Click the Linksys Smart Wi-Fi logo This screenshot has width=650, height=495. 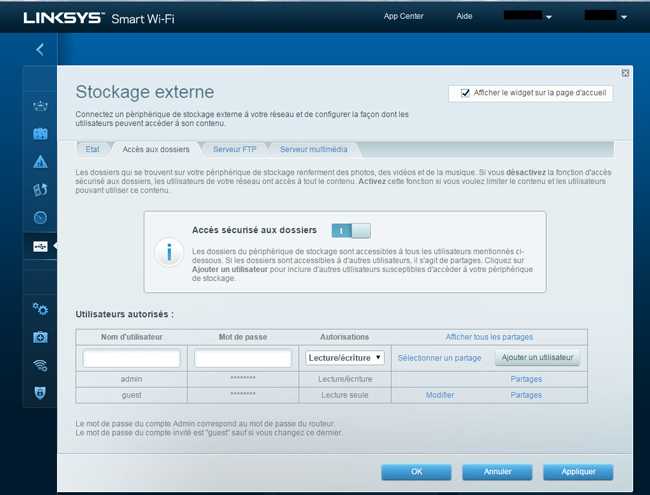pyautogui.click(x=99, y=18)
